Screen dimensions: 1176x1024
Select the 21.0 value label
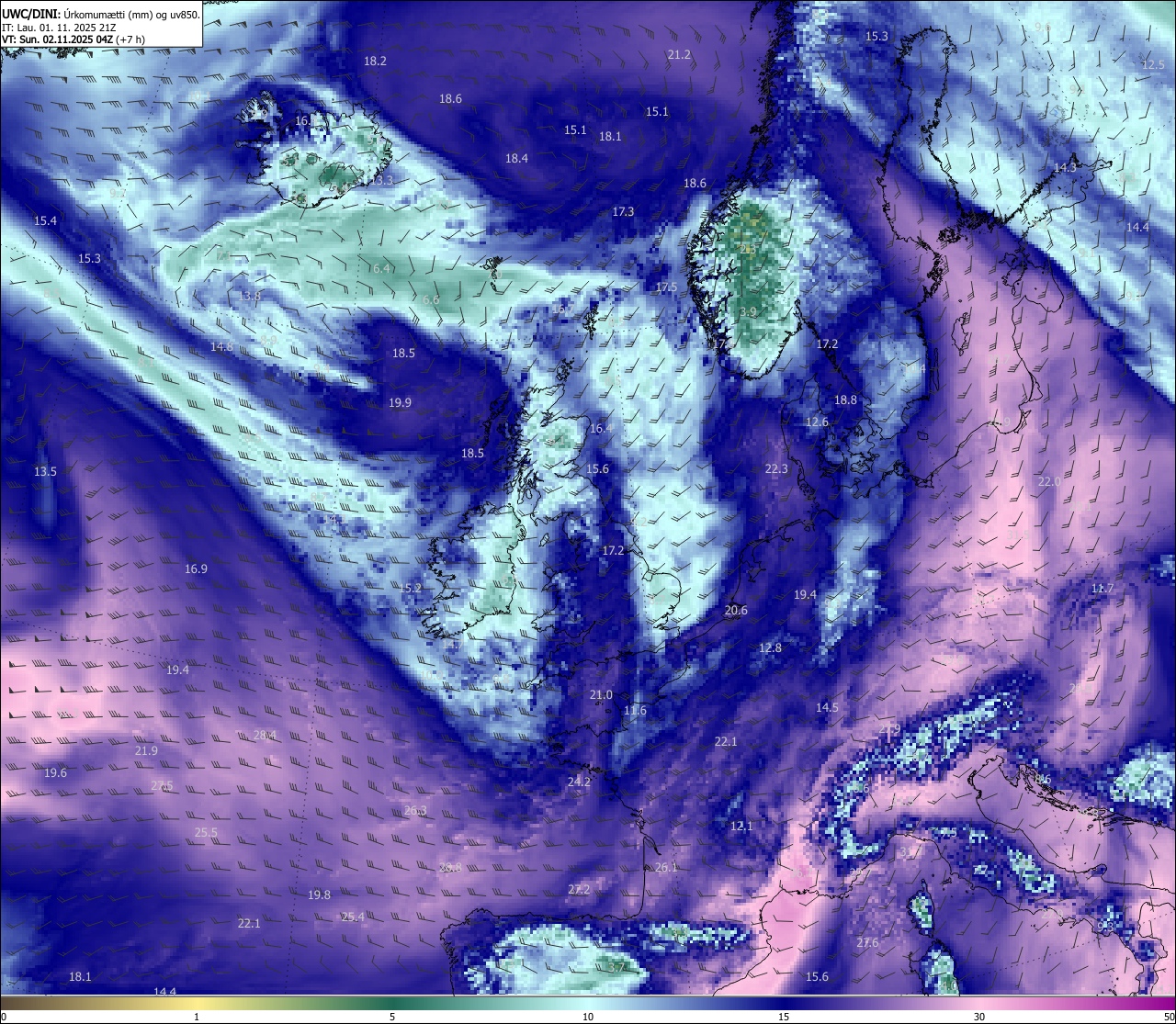pyautogui.click(x=601, y=695)
